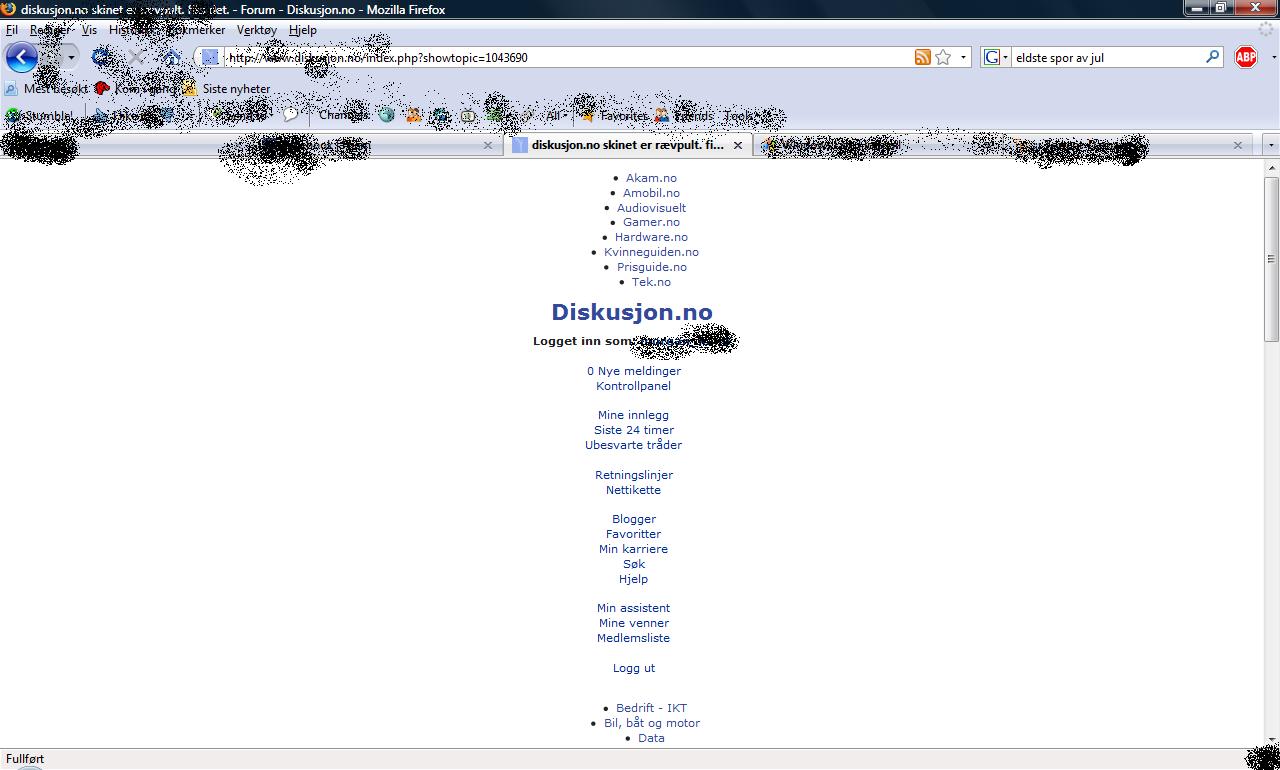Open Ubesvarte tråder
This screenshot has width=1280, height=770.
(634, 445)
